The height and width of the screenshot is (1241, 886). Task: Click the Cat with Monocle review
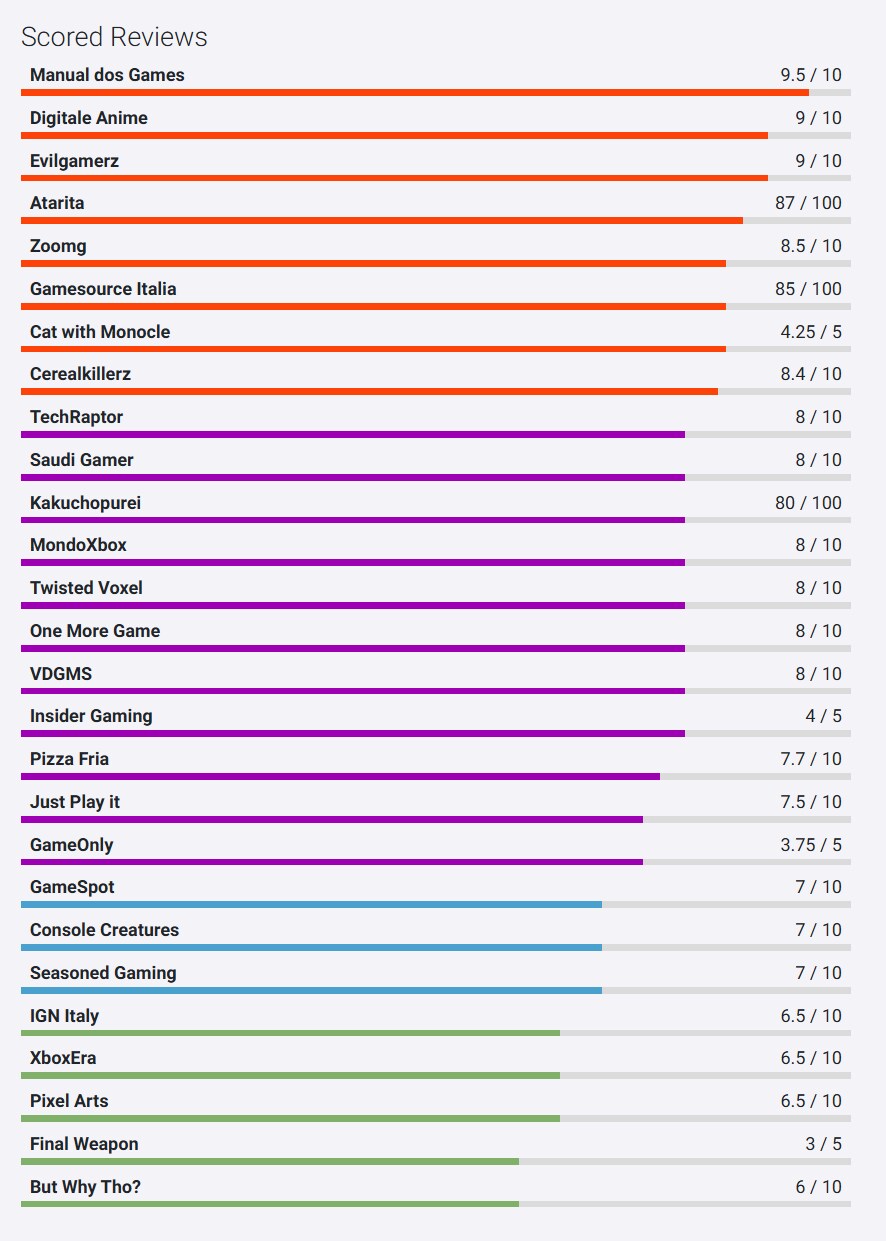(x=100, y=332)
